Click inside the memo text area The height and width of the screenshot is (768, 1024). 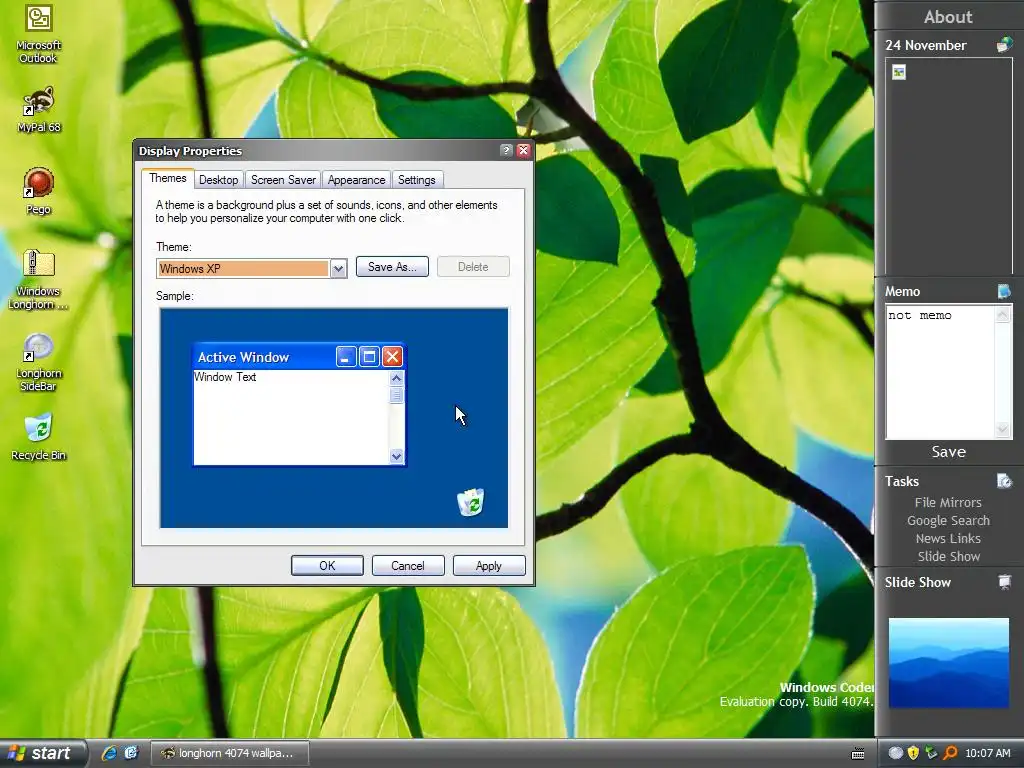(940, 372)
